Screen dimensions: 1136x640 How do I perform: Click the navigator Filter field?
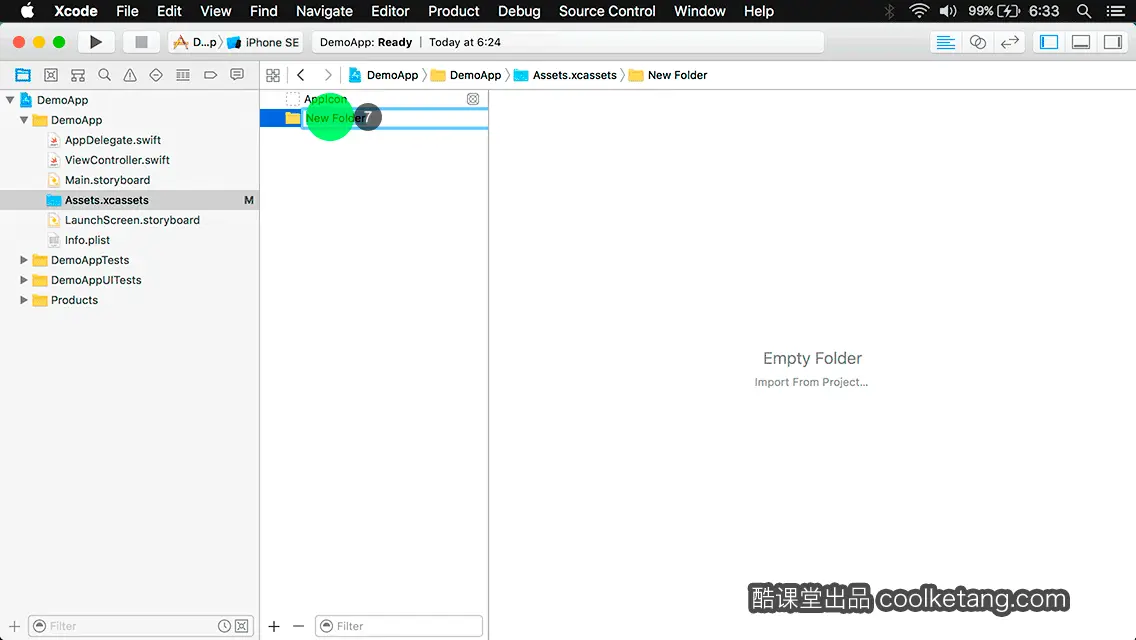click(x=141, y=626)
